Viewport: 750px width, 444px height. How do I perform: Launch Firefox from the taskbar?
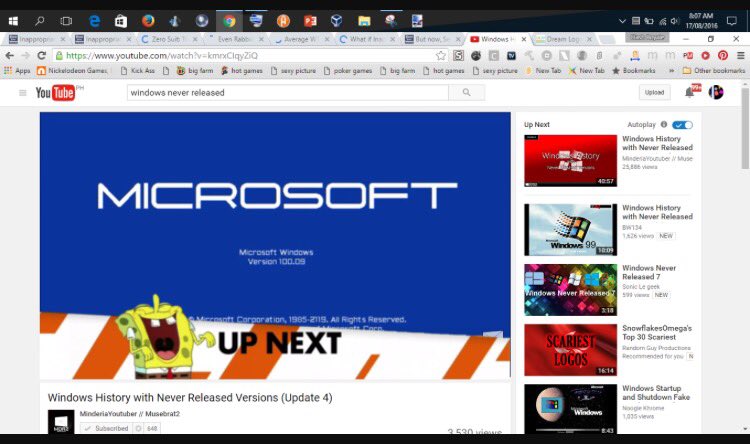[148, 21]
